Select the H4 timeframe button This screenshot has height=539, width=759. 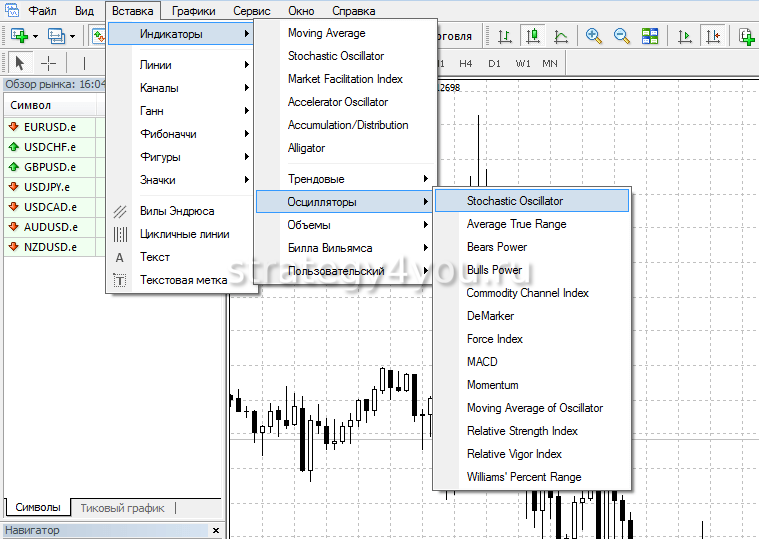pos(466,63)
